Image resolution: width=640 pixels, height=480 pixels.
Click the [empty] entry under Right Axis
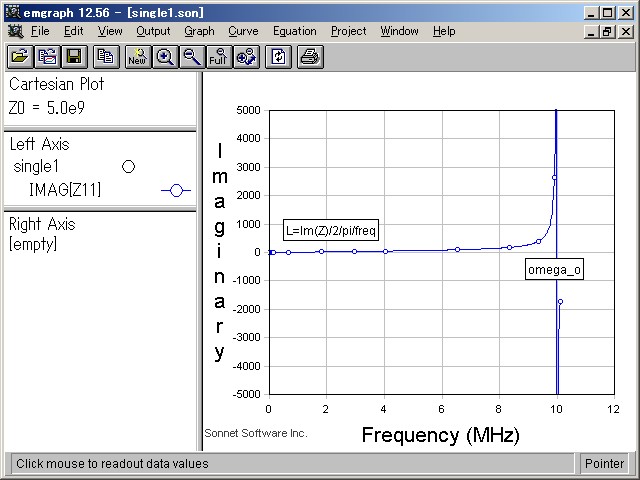pos(33,244)
